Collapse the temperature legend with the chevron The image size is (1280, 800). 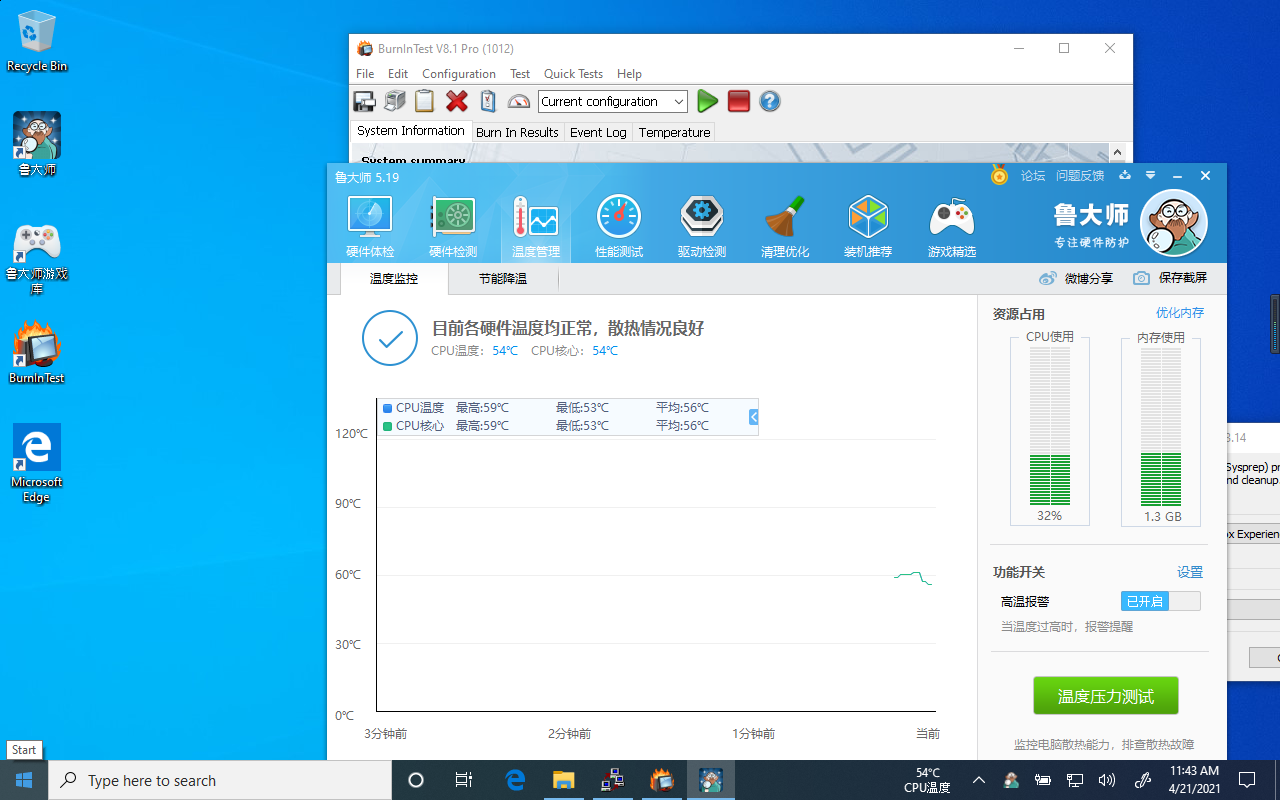[x=752, y=417]
